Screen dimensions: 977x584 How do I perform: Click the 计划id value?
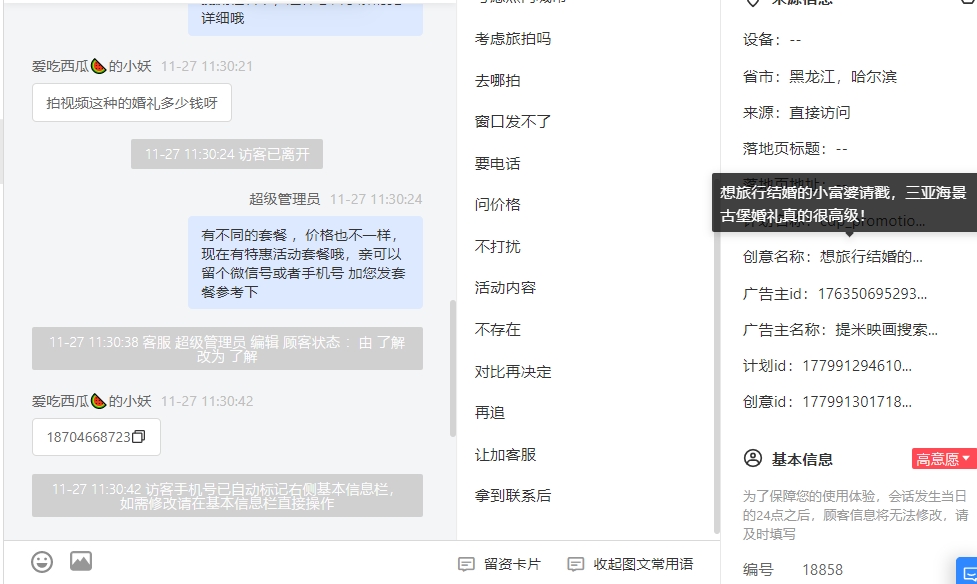click(857, 366)
